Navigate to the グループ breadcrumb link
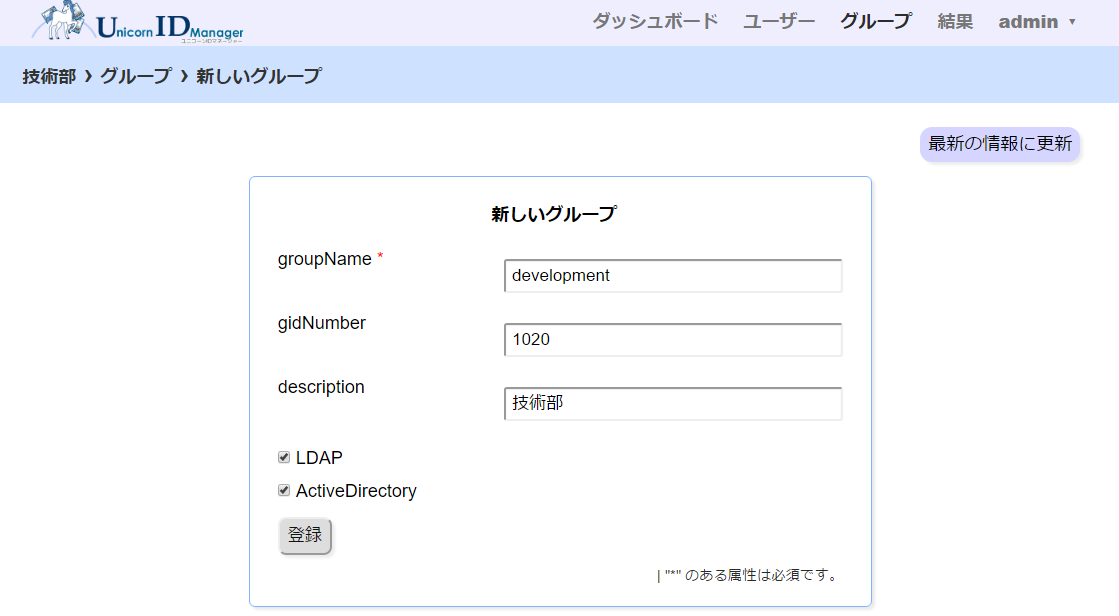The image size is (1119, 616). [136, 75]
